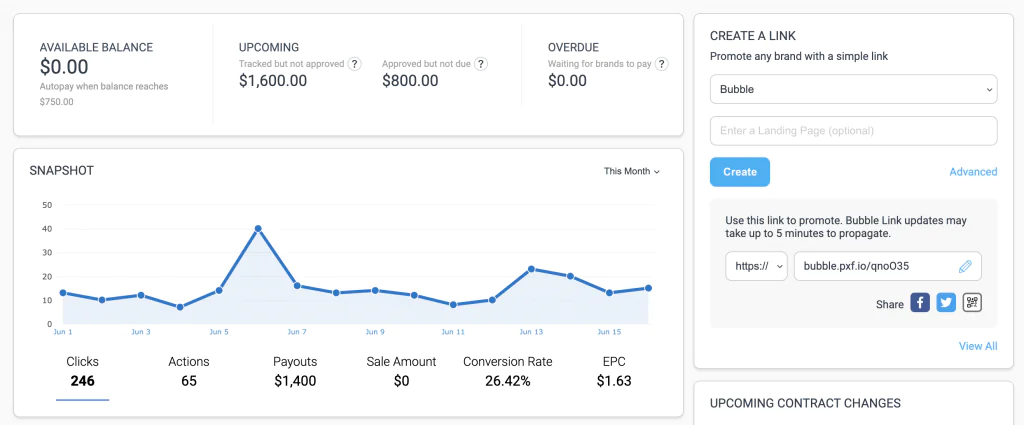Focus the Landing Page input field

[854, 131]
